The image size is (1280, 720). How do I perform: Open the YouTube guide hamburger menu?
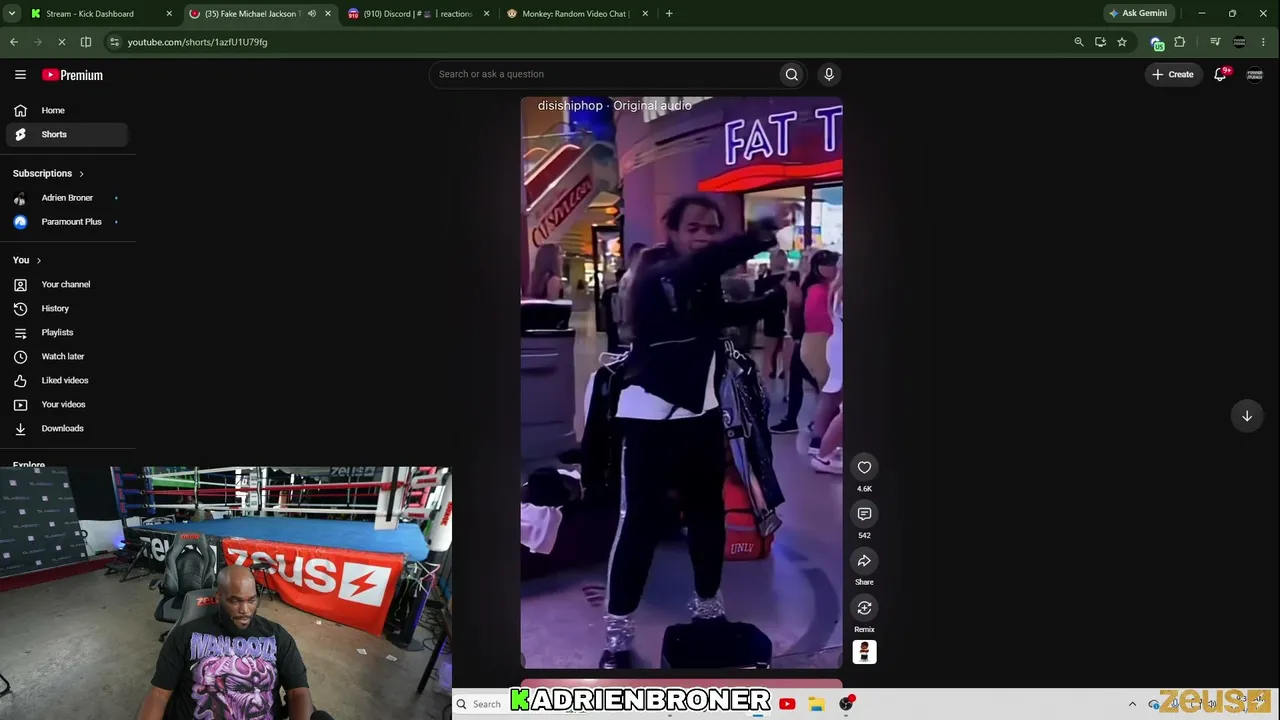pos(20,75)
